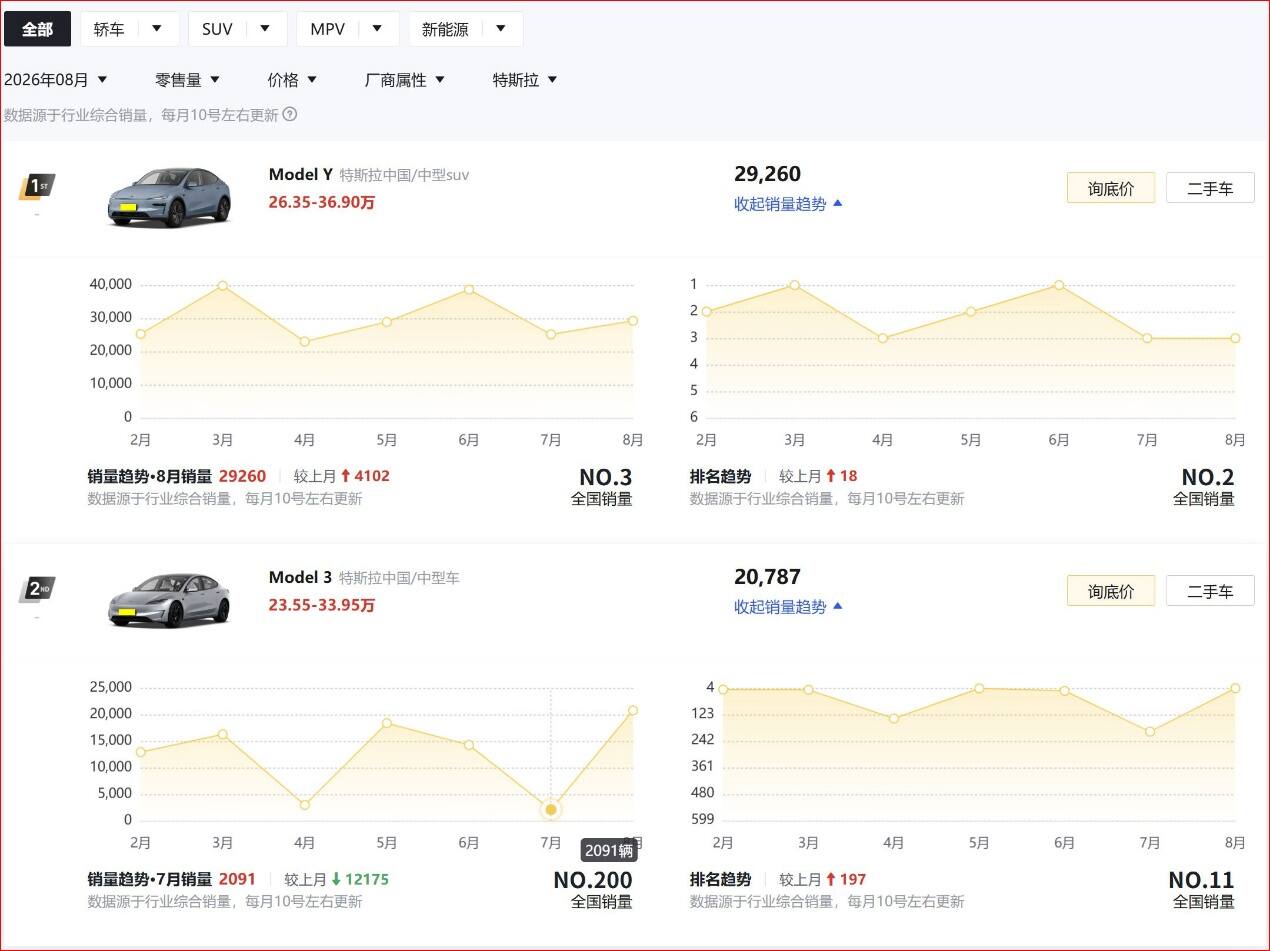Open the MPV category dropdown
This screenshot has width=1270, height=951.
point(348,29)
